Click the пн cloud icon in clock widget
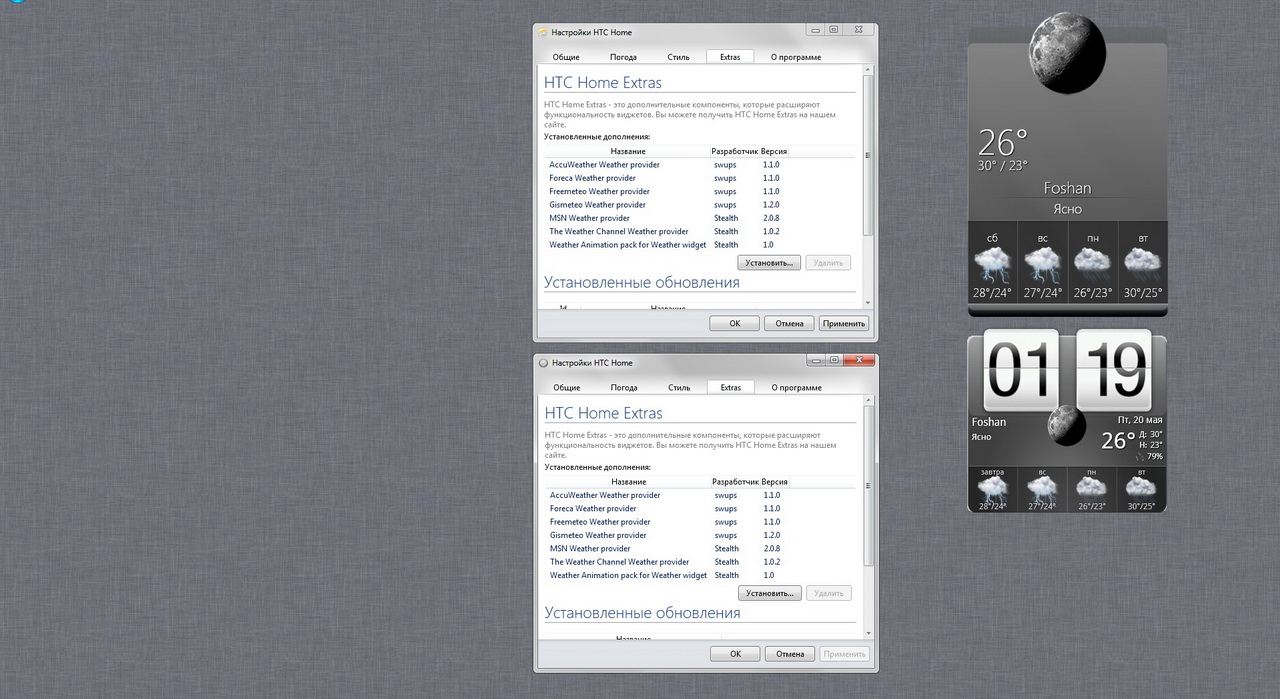The height and width of the screenshot is (699, 1280). [x=1092, y=488]
